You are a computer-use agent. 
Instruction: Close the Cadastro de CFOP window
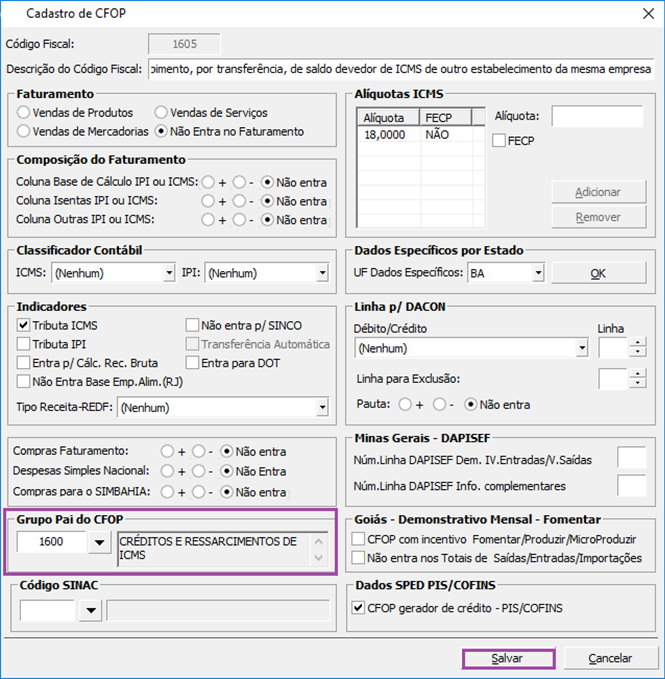[x=648, y=14]
